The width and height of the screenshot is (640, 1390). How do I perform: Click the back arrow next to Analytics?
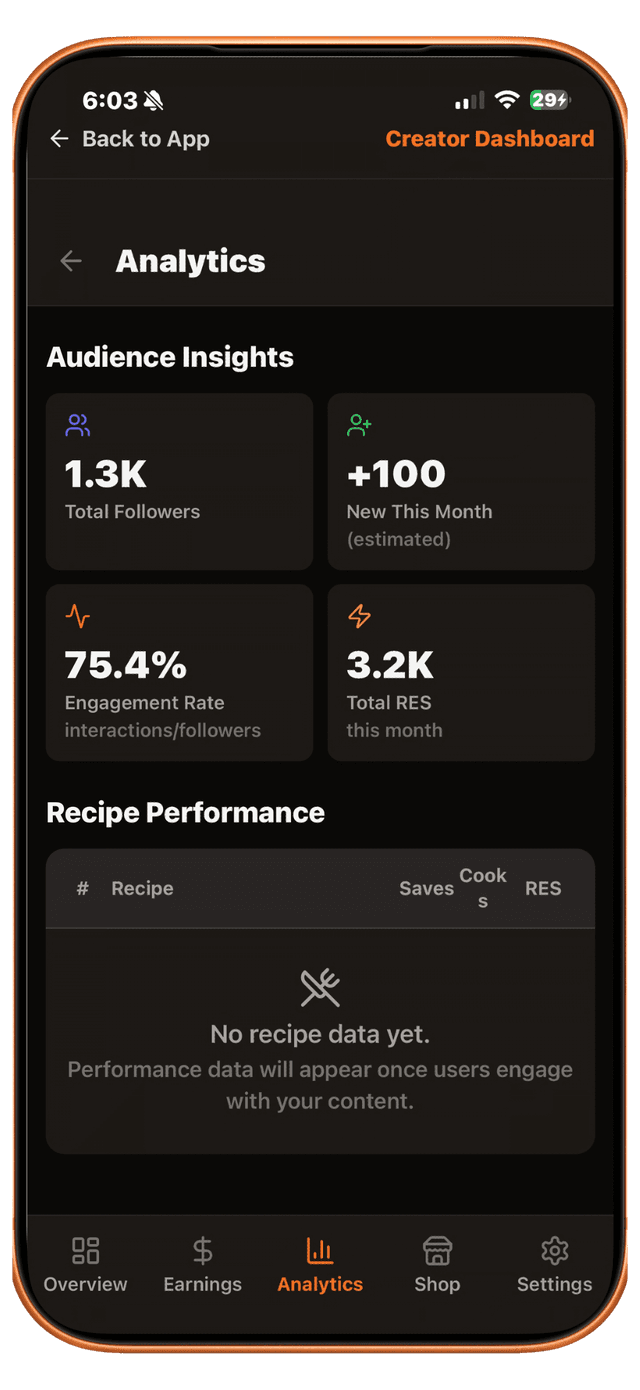(69, 261)
